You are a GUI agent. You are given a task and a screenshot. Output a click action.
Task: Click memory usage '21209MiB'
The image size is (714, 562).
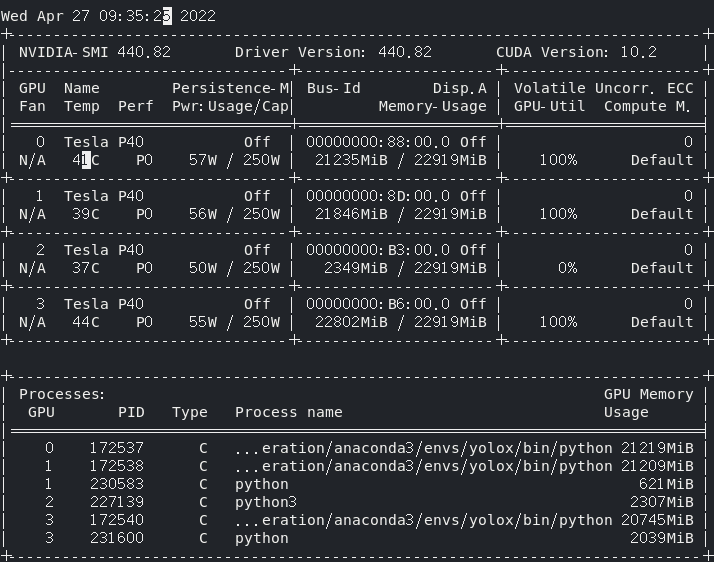point(658,466)
